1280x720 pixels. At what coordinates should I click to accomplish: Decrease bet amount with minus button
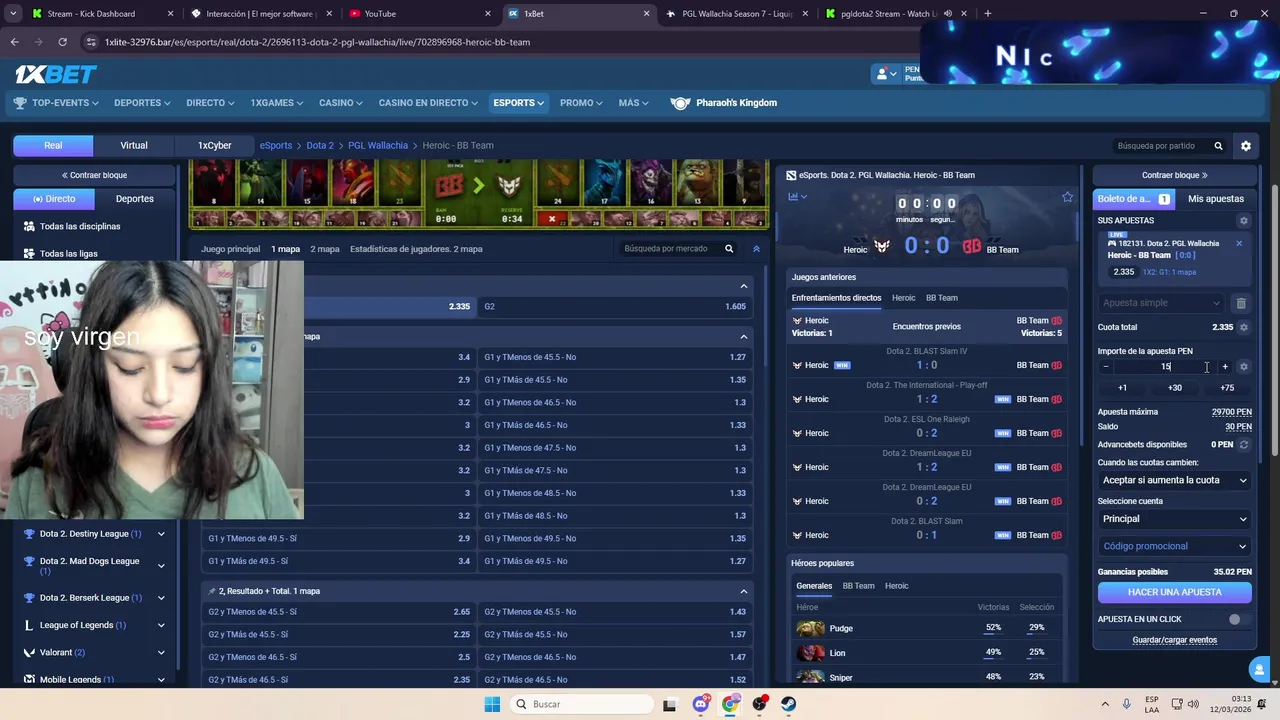coord(1105,367)
